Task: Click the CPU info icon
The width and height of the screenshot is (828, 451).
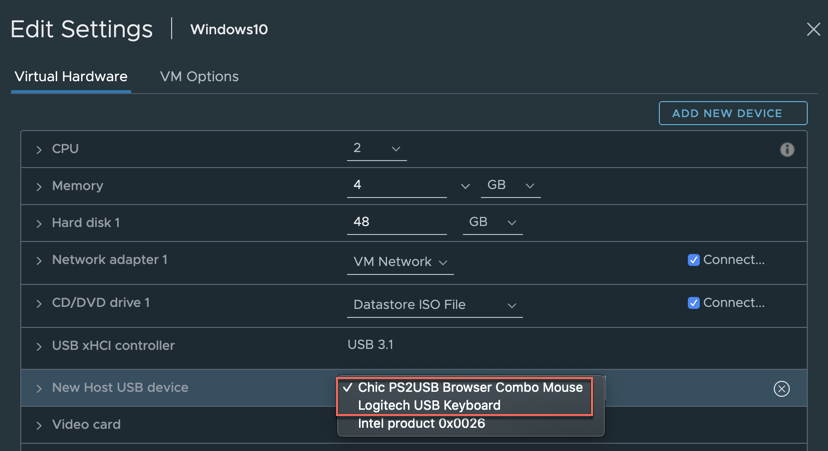Action: point(787,150)
